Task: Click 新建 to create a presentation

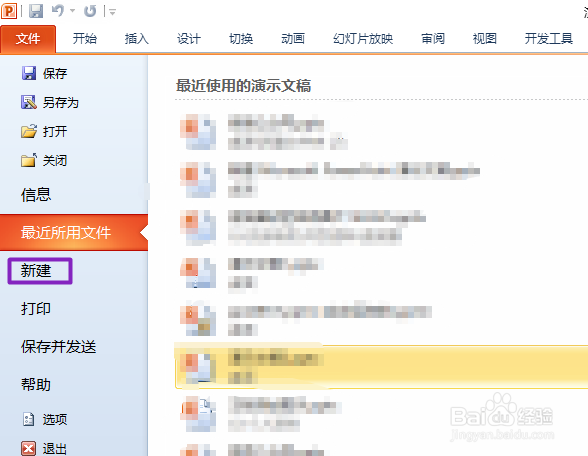Action: click(x=36, y=271)
